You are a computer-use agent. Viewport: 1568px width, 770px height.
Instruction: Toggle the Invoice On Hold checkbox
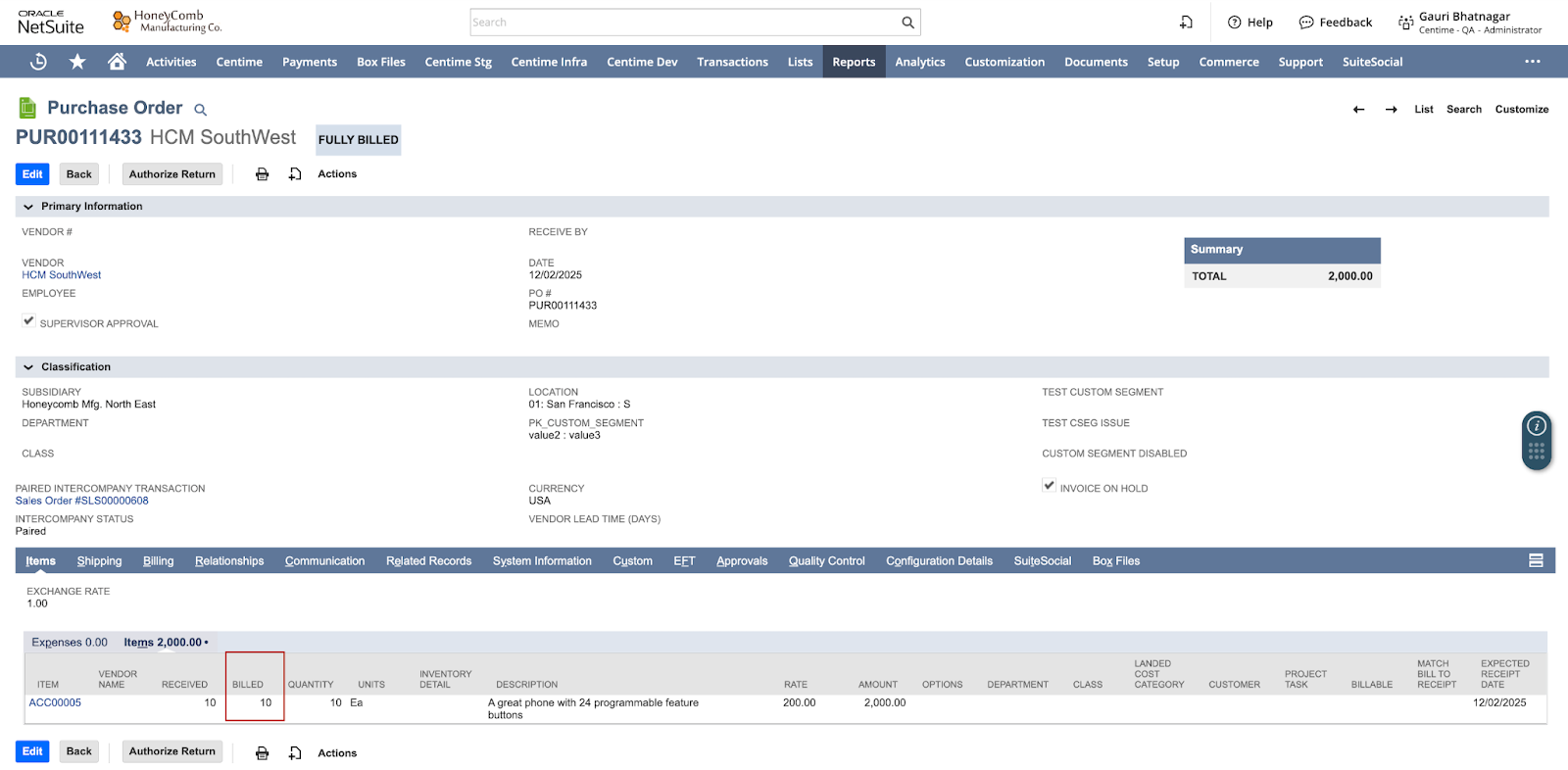coord(1049,486)
